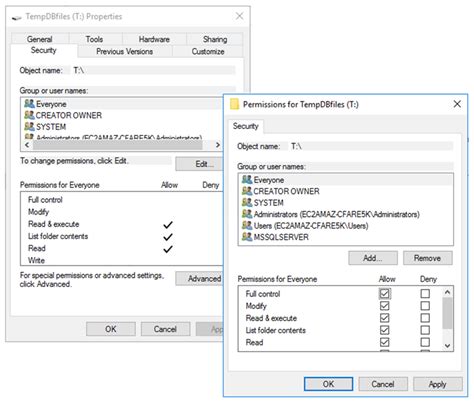Screen dimensions: 474x404
Task: Click Apply in the Permissions dialog
Action: click(438, 384)
